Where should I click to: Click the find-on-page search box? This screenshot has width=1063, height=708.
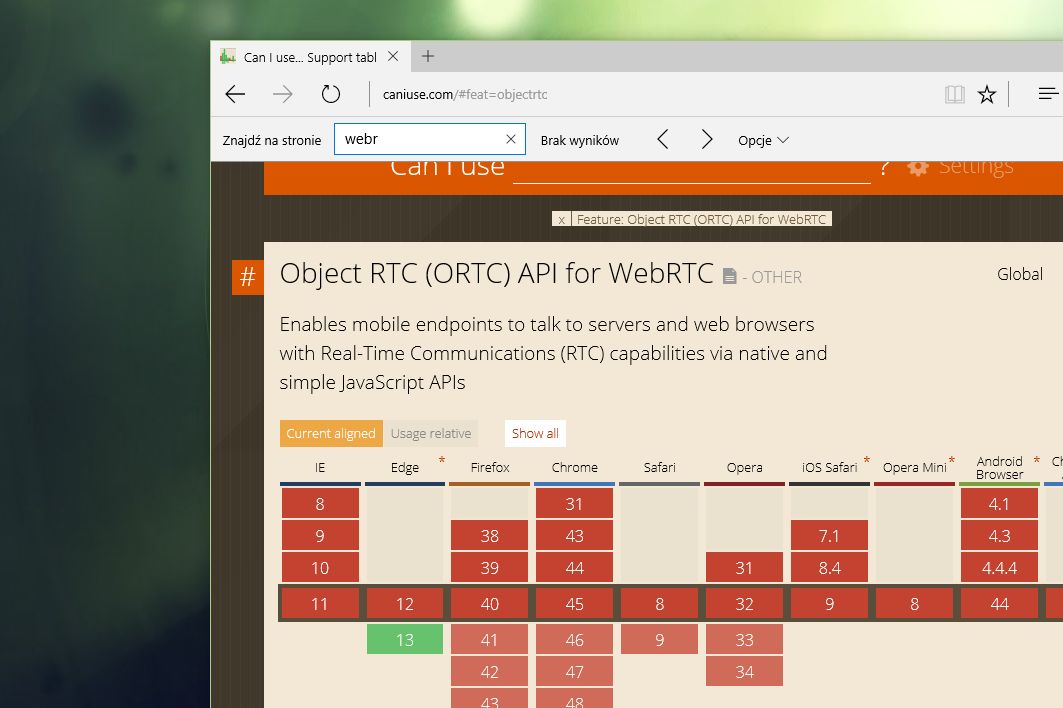(430, 139)
